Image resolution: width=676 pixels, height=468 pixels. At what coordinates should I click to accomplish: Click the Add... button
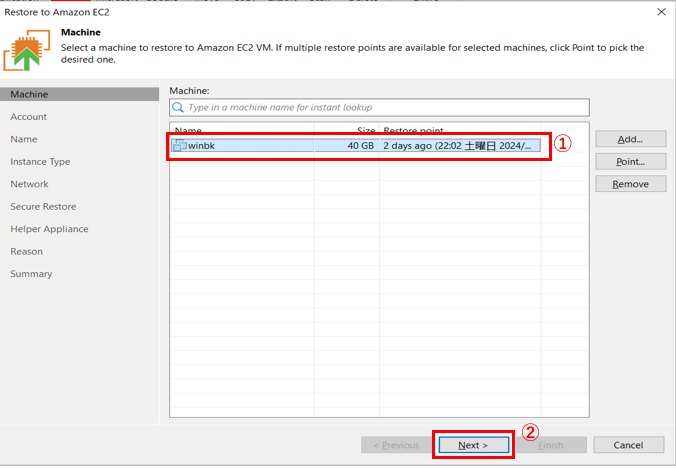pyautogui.click(x=630, y=139)
